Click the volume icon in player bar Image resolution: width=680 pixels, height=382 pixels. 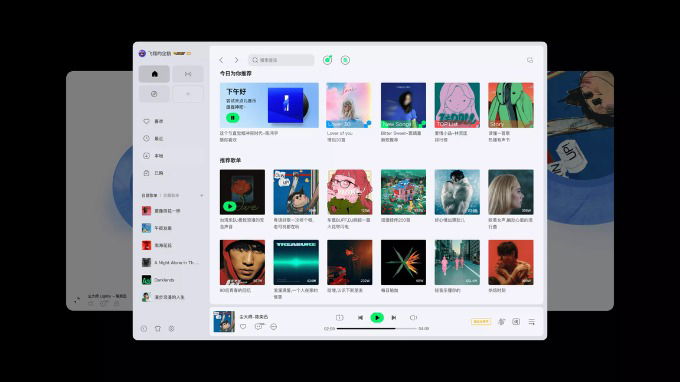click(x=413, y=318)
